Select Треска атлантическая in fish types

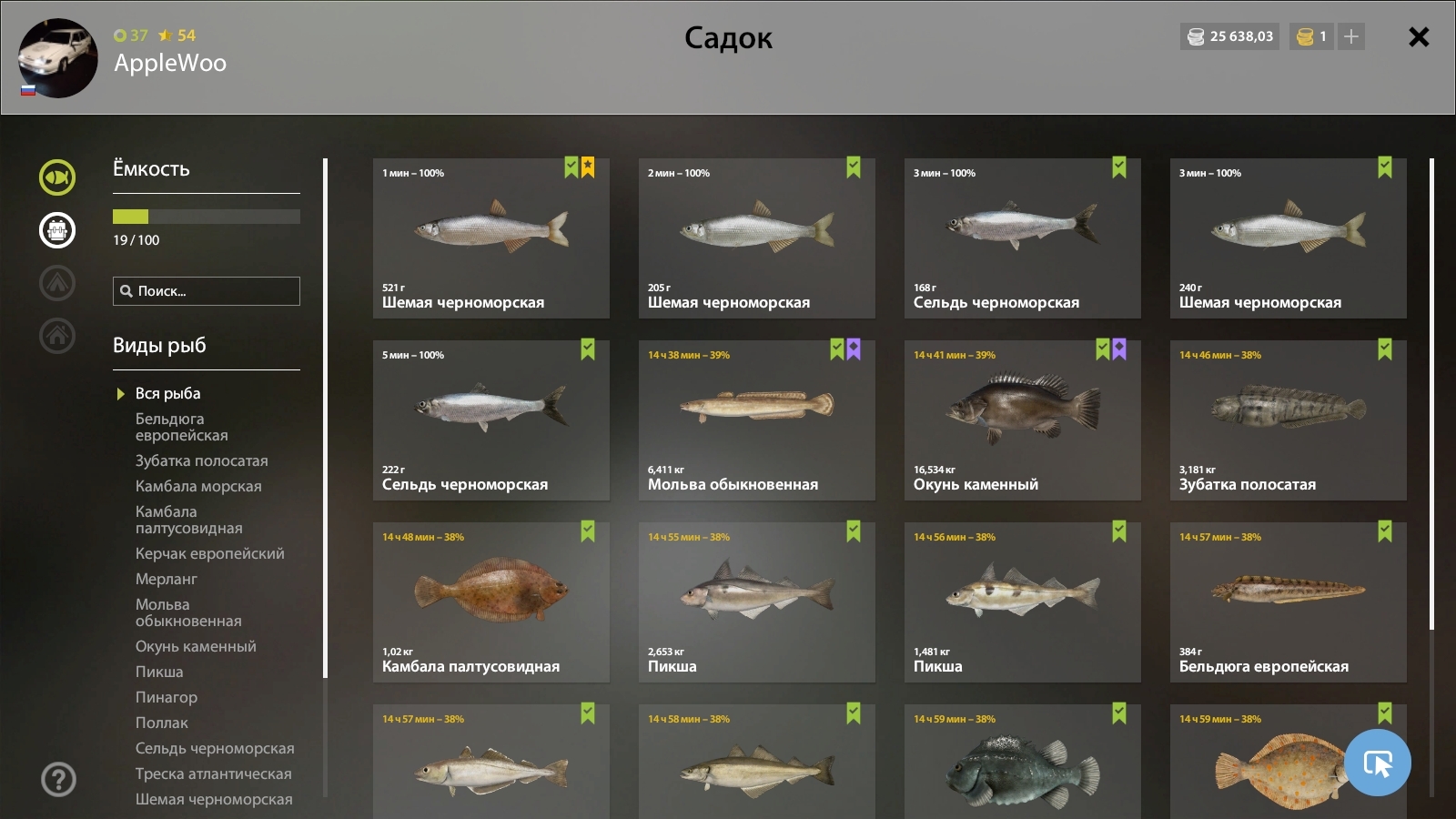click(x=214, y=773)
